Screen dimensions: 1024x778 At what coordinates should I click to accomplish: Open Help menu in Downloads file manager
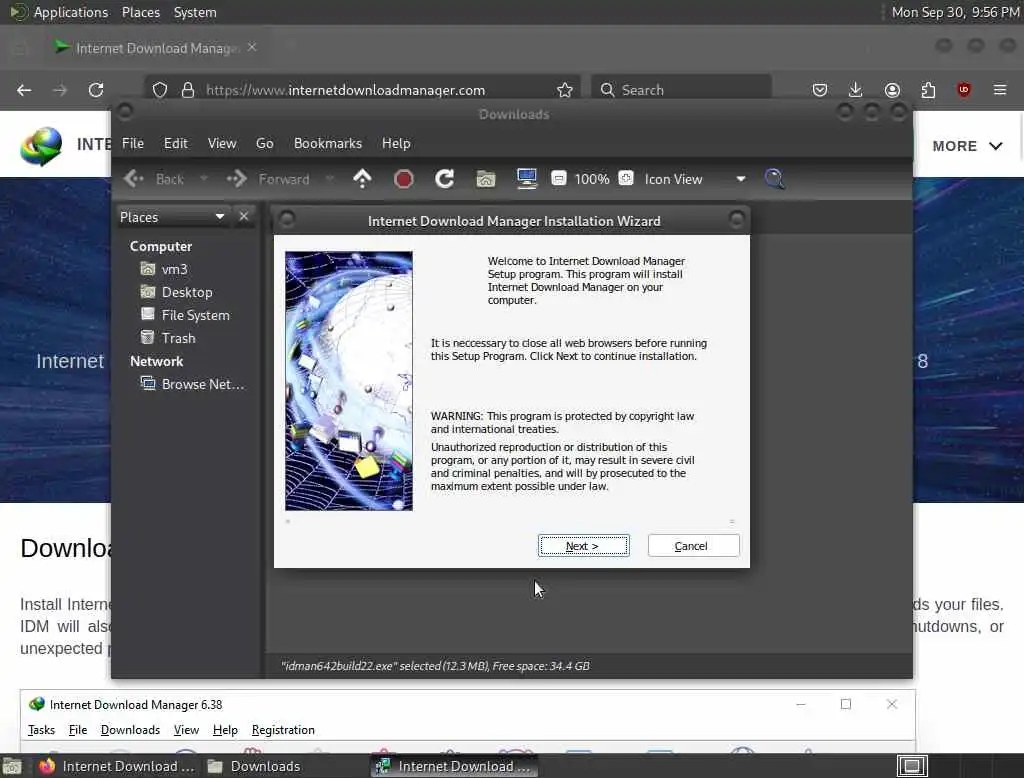tap(396, 143)
